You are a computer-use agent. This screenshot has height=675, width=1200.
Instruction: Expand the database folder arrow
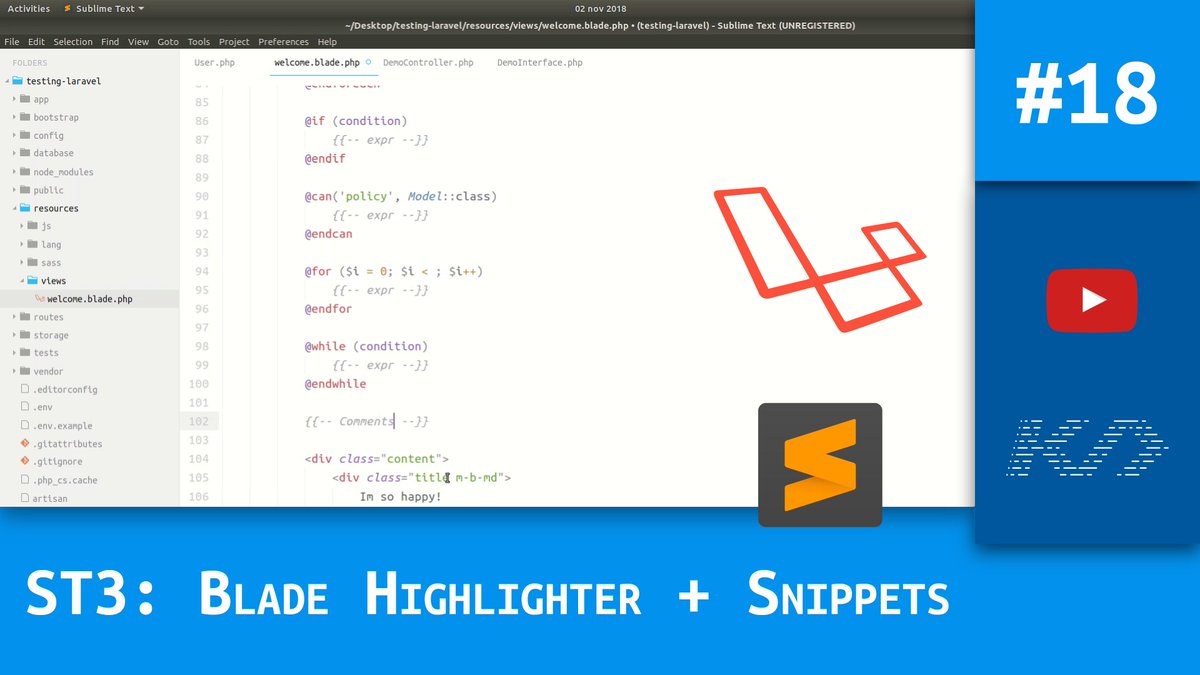pyautogui.click(x=14, y=153)
